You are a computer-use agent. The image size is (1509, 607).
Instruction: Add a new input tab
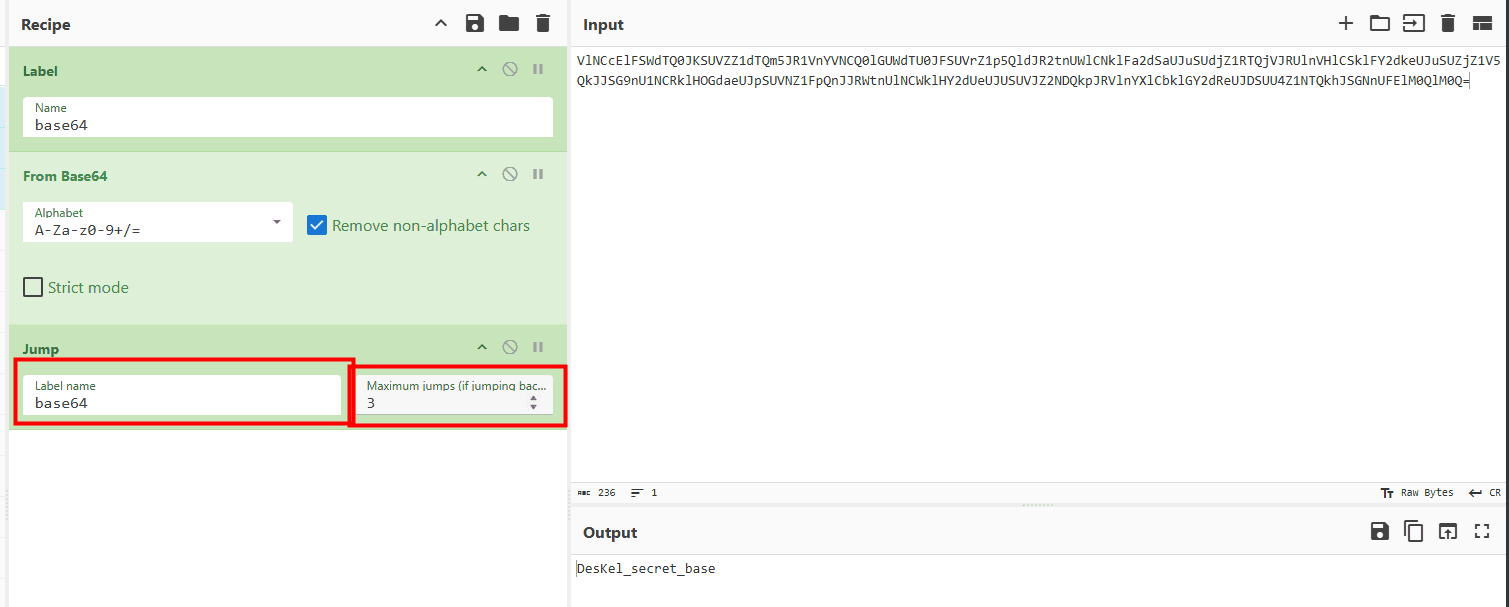click(1346, 24)
